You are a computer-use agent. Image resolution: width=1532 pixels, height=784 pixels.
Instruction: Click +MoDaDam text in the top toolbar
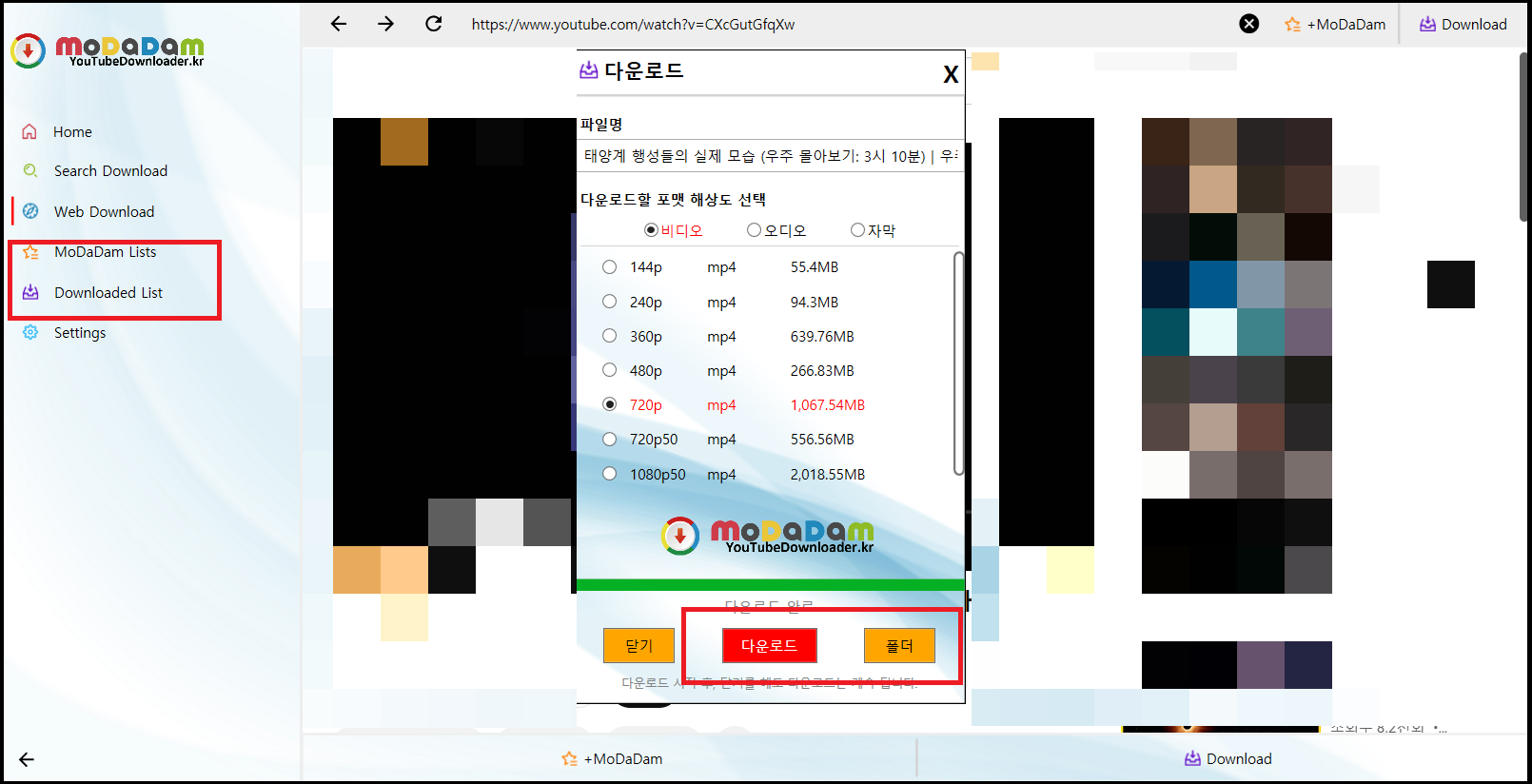[x=1345, y=25]
